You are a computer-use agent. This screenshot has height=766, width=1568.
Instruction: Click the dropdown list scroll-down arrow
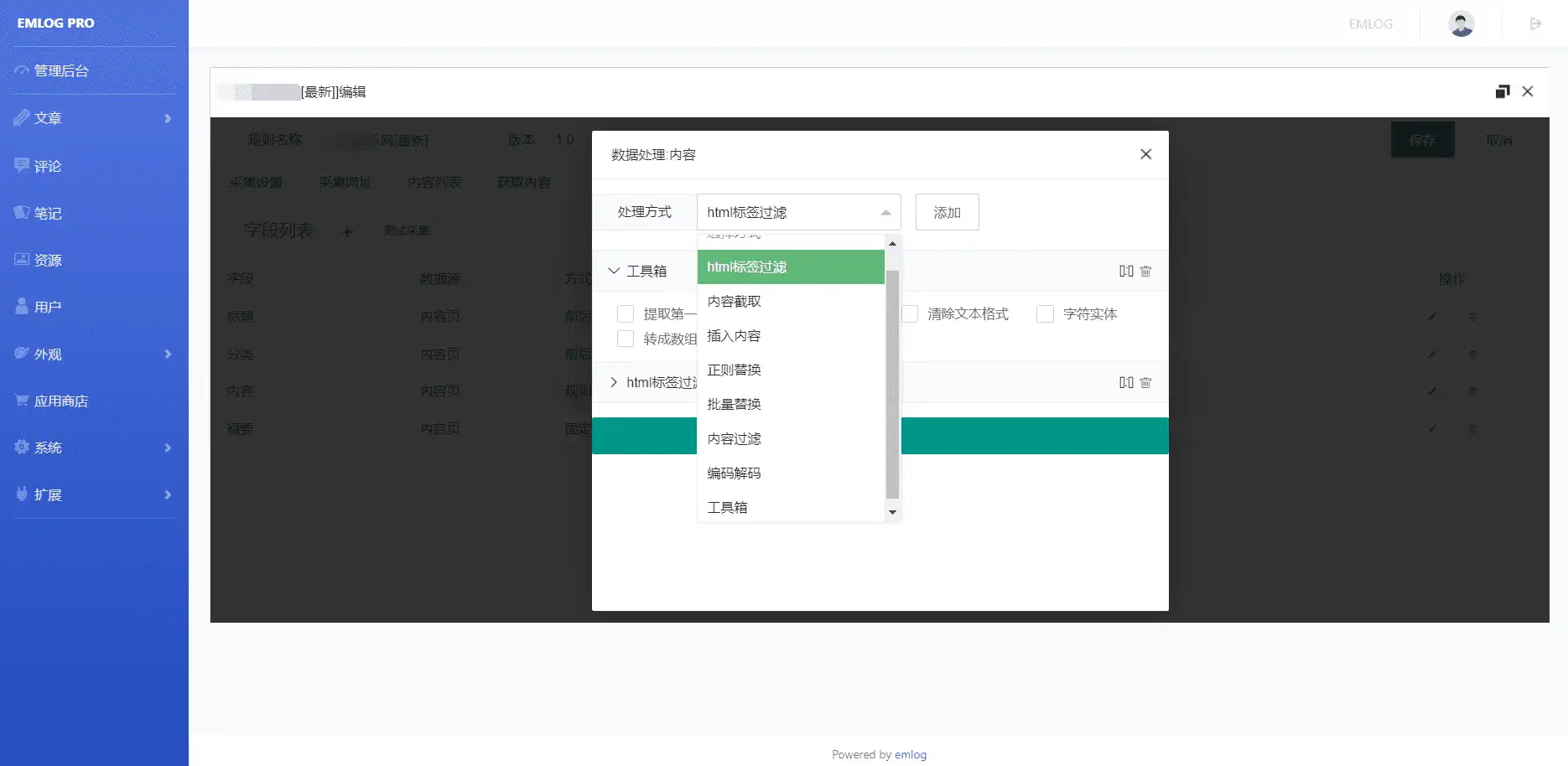892,512
